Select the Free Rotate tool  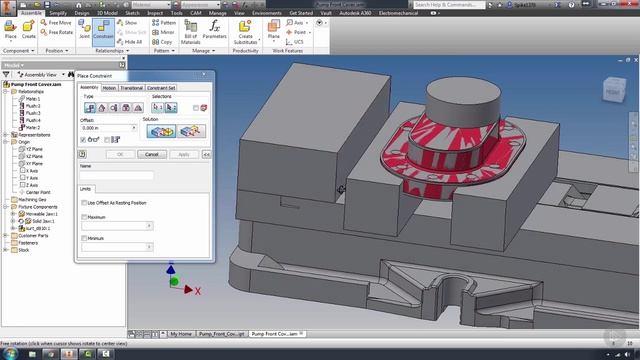pyautogui.click(x=56, y=32)
